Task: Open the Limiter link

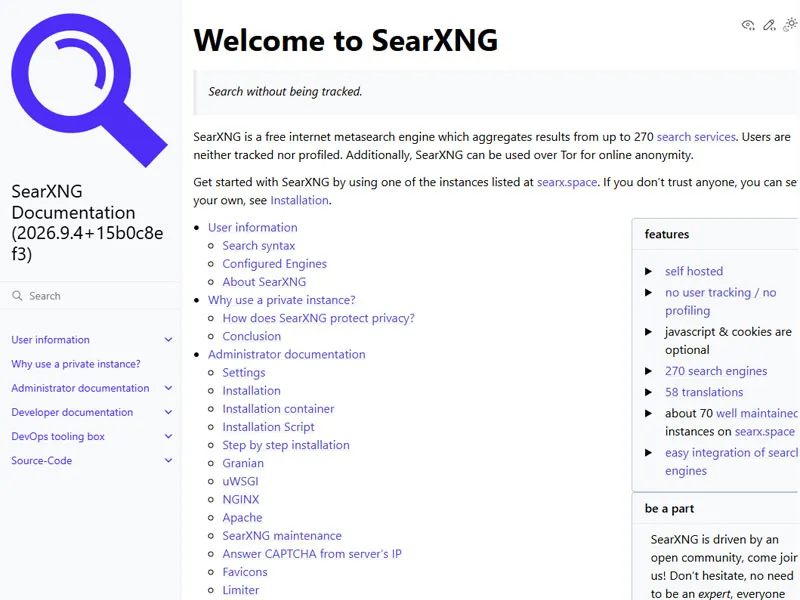Action: (241, 590)
